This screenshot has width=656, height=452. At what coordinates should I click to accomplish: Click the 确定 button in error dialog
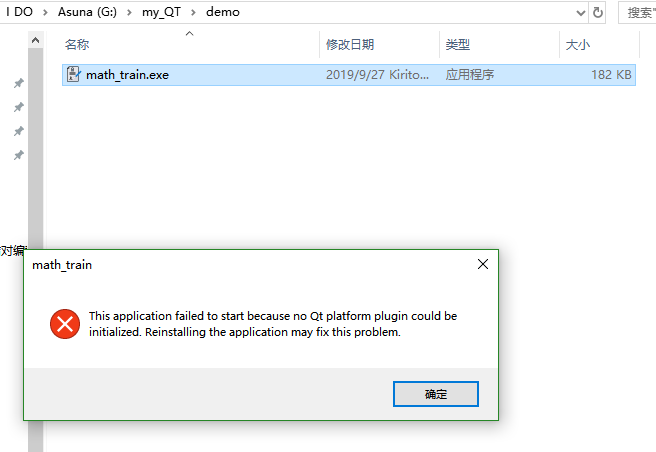tap(436, 394)
